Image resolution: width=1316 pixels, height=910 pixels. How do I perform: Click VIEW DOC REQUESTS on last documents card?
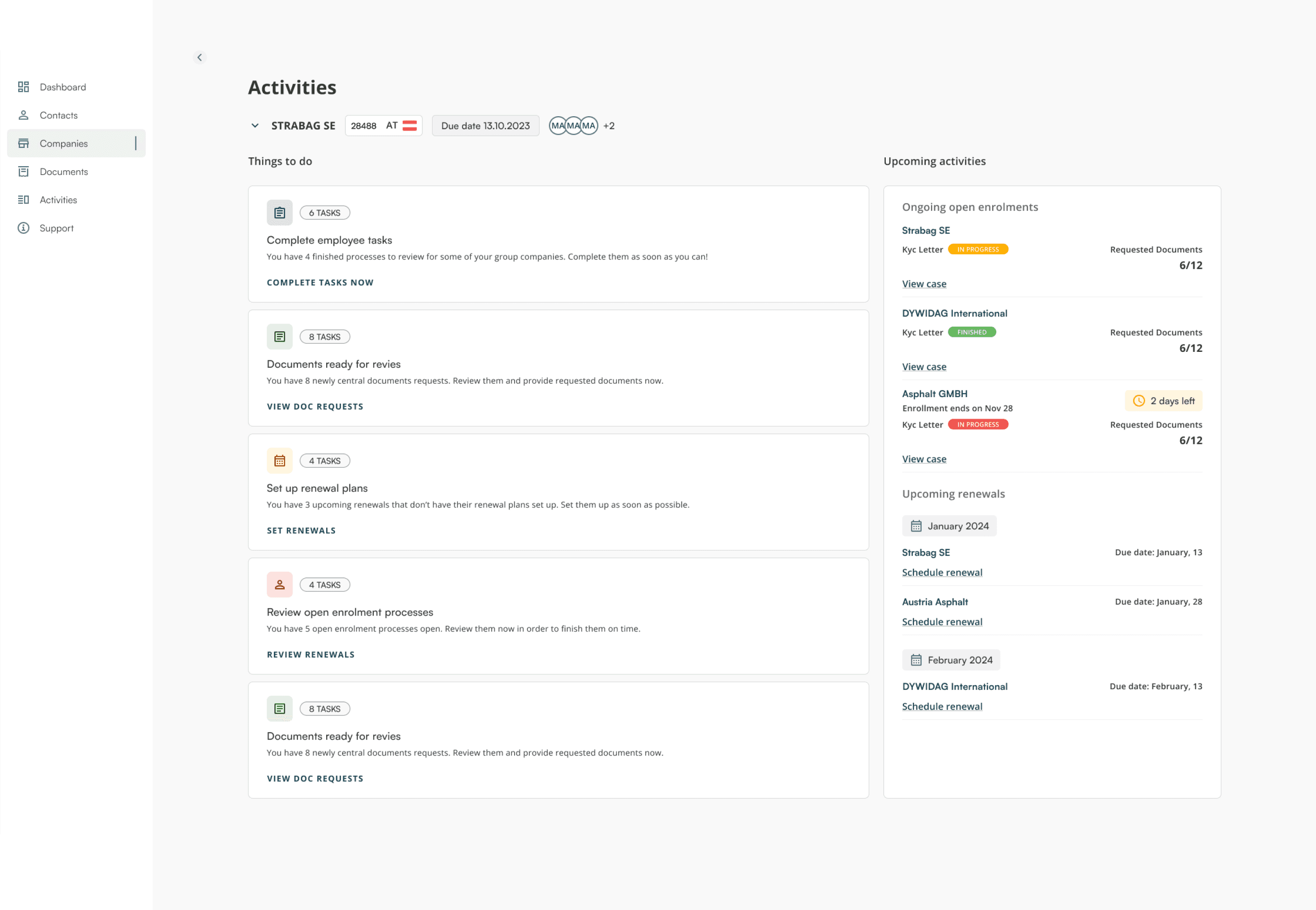[x=315, y=778]
